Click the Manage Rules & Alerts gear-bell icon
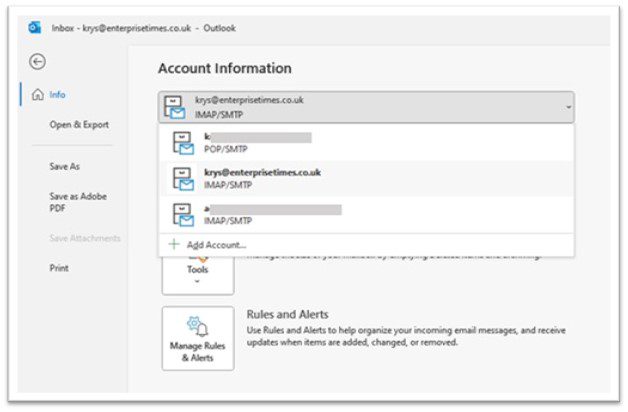The height and width of the screenshot is (412, 628). [197, 326]
